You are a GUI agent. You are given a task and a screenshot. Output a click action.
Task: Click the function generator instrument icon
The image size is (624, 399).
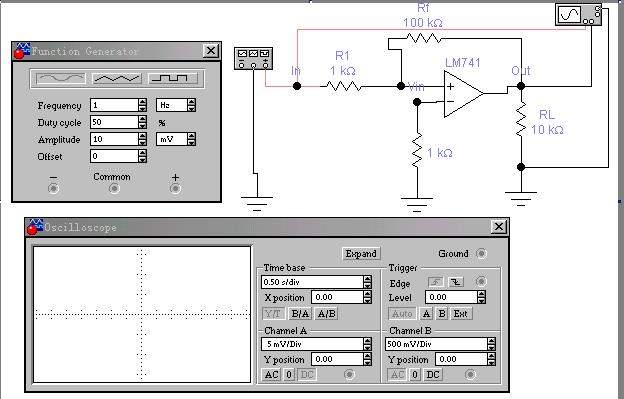(254, 58)
